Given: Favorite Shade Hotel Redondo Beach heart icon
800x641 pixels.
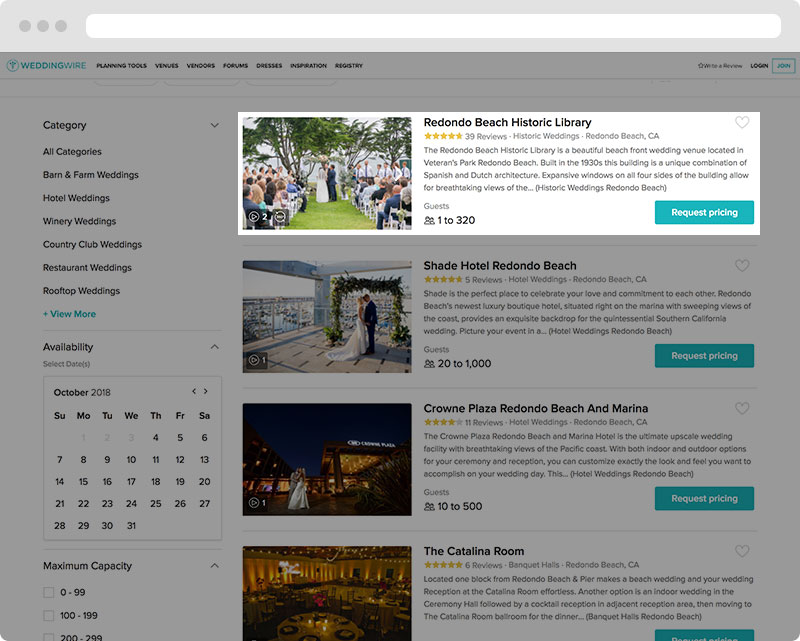Looking at the screenshot, I should coord(742,265).
